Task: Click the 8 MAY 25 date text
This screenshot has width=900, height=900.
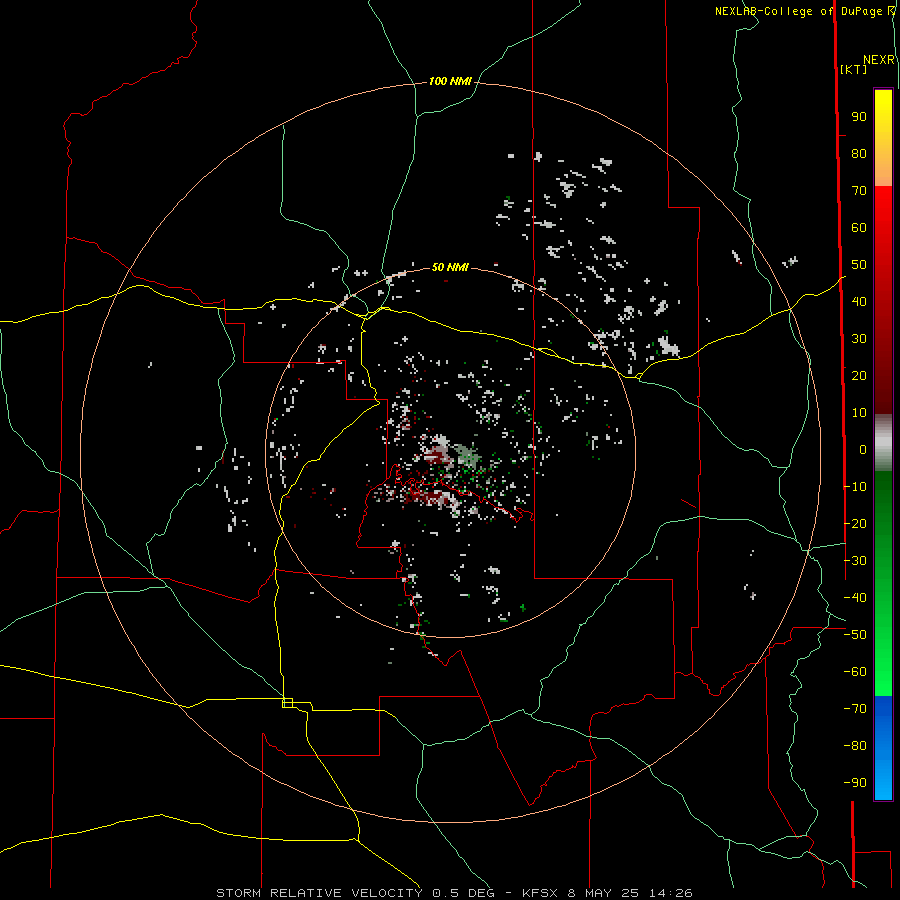Action: tap(603, 893)
